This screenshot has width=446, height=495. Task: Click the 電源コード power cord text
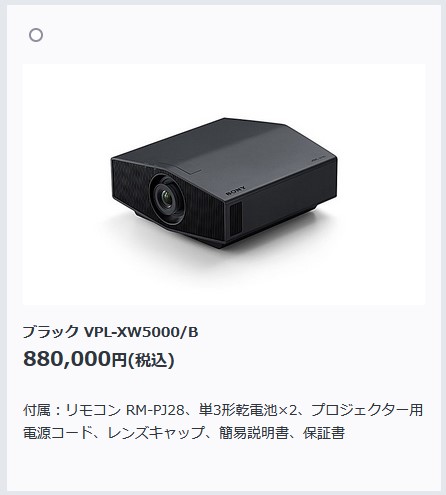58,433
